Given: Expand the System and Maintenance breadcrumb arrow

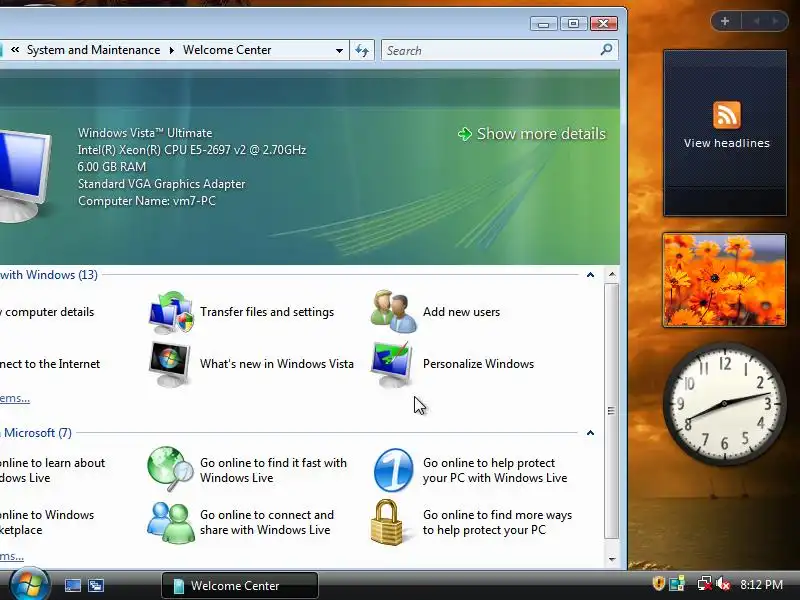Looking at the screenshot, I should pos(171,50).
